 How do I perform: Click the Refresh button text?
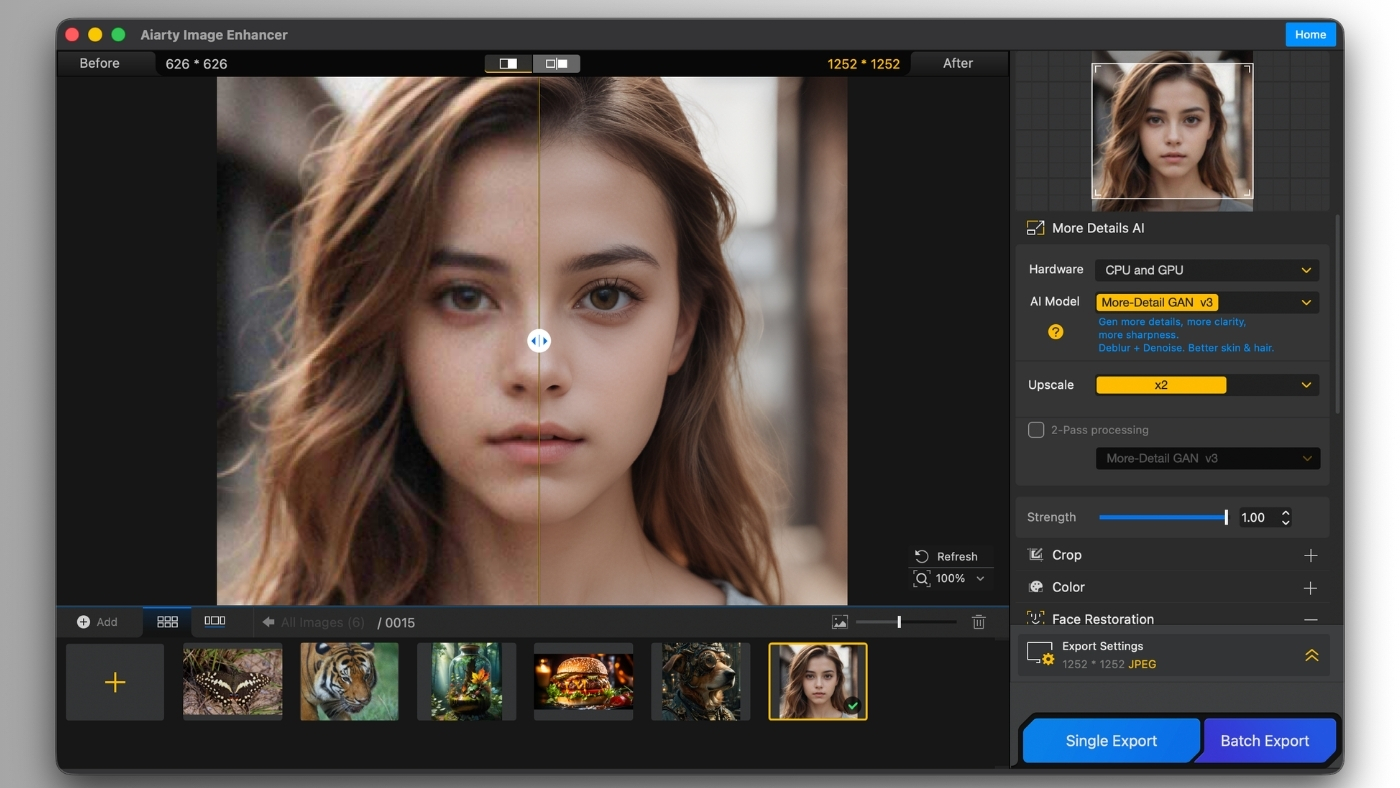coord(957,557)
